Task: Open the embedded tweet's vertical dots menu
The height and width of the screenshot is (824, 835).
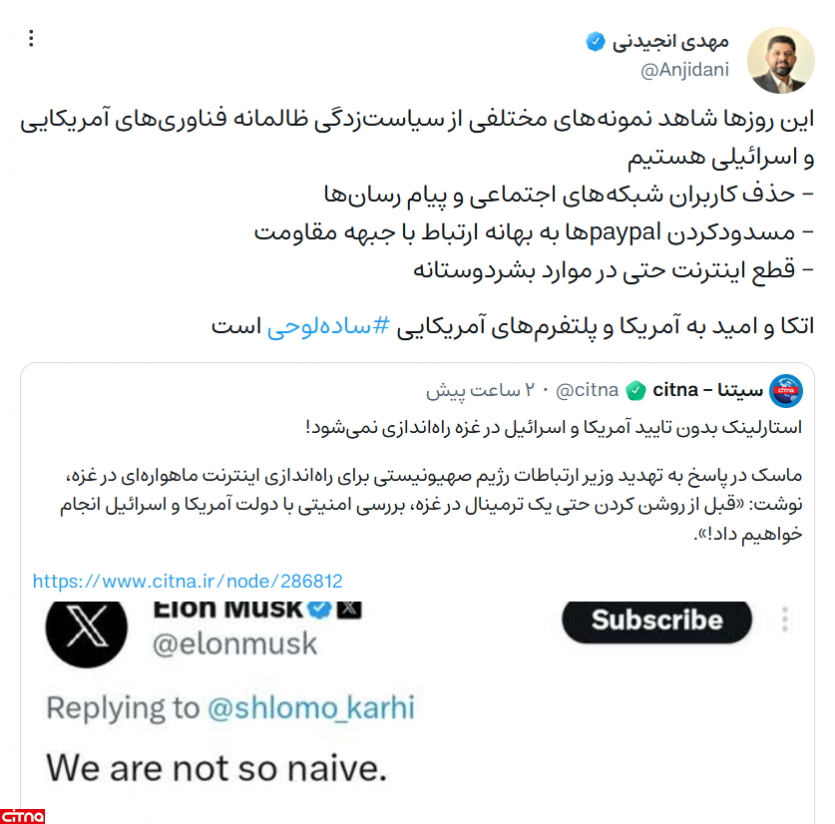Action: 786,620
